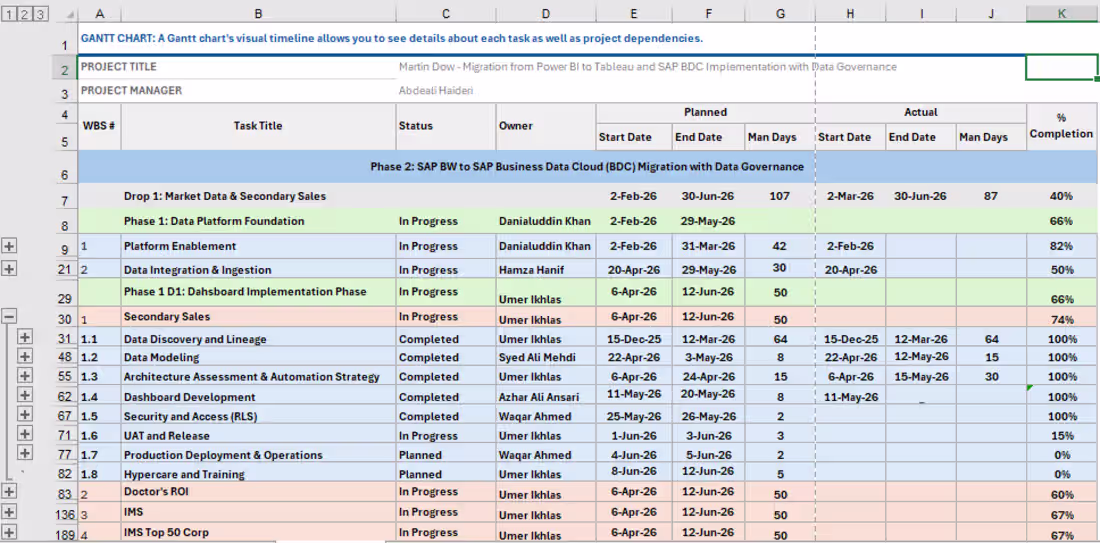Click the 87 actual man days cell

click(991, 197)
